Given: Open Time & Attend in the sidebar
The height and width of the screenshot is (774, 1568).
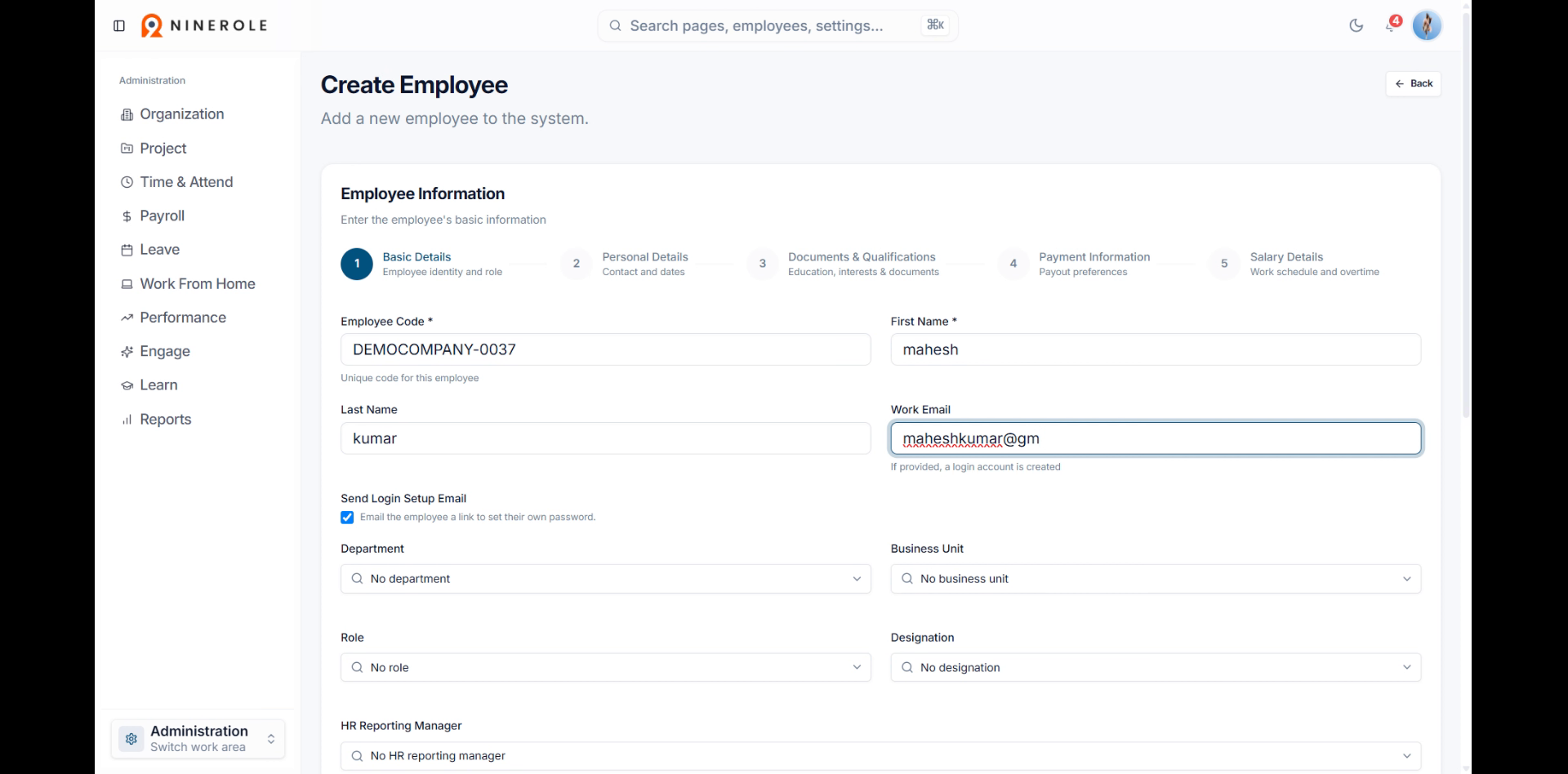Looking at the screenshot, I should 177,182.
